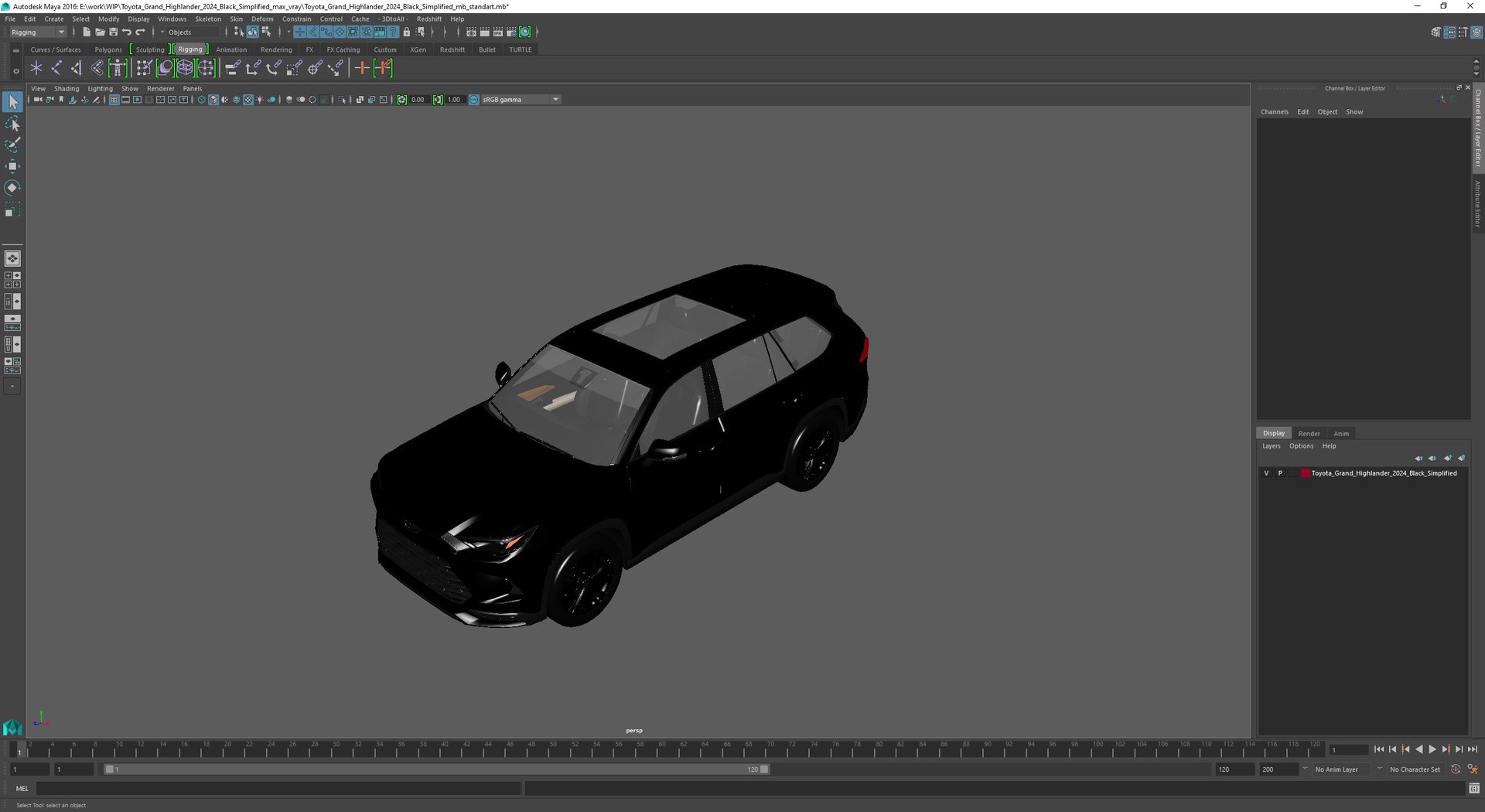
Task: Open the No Character Set dropdown
Action: point(1415,769)
